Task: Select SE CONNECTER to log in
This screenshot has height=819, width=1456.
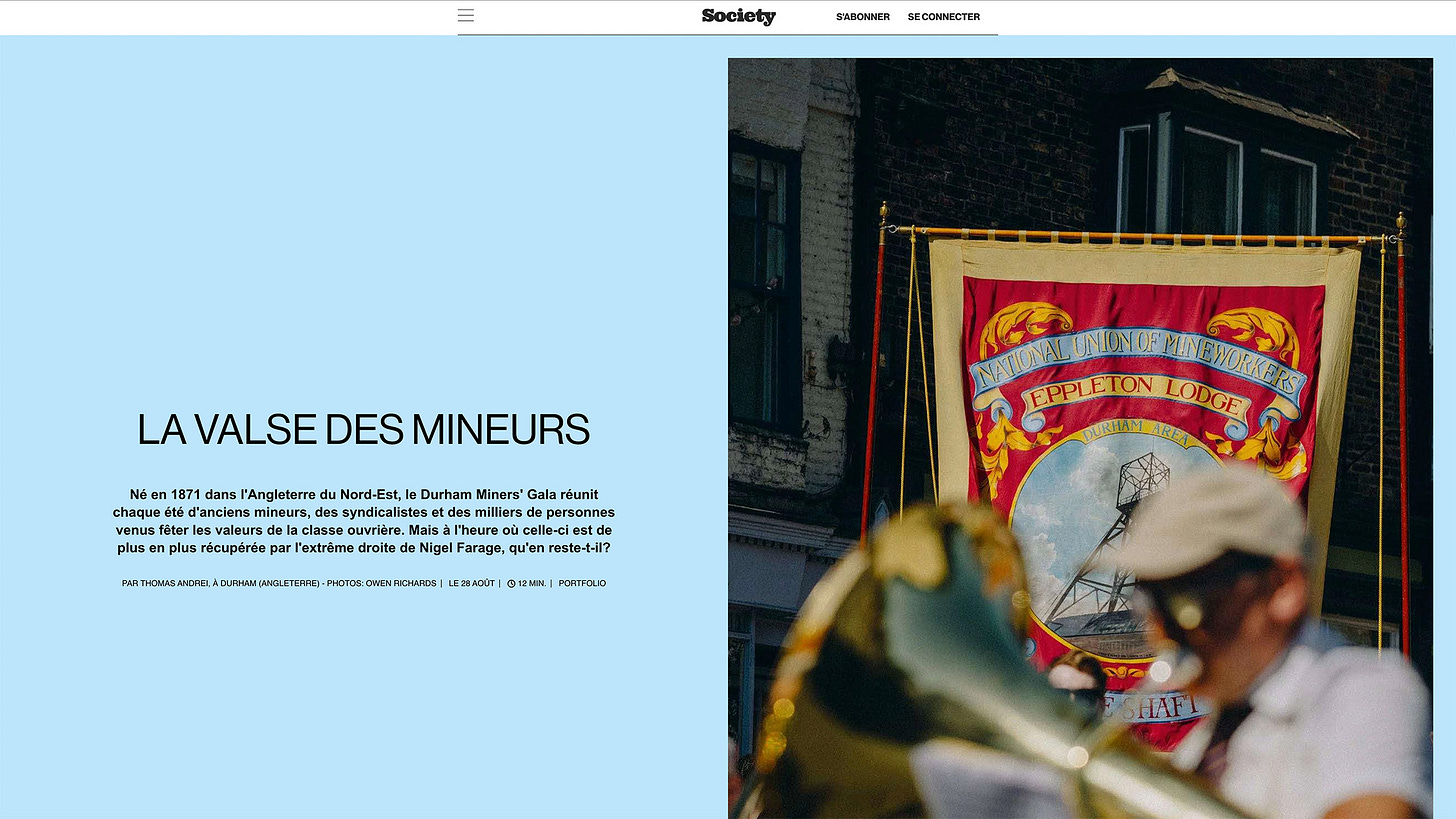Action: [944, 17]
